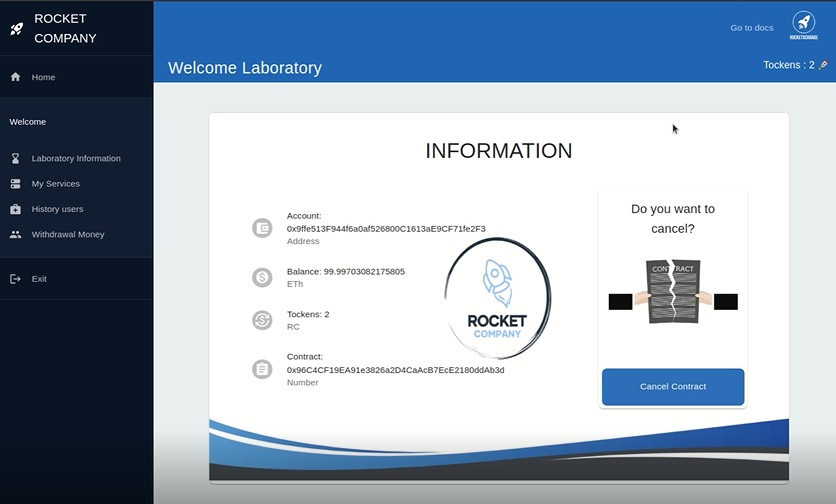Screen dimensions: 836x504
Task: Click the tokens exchange icon
Action: click(262, 320)
